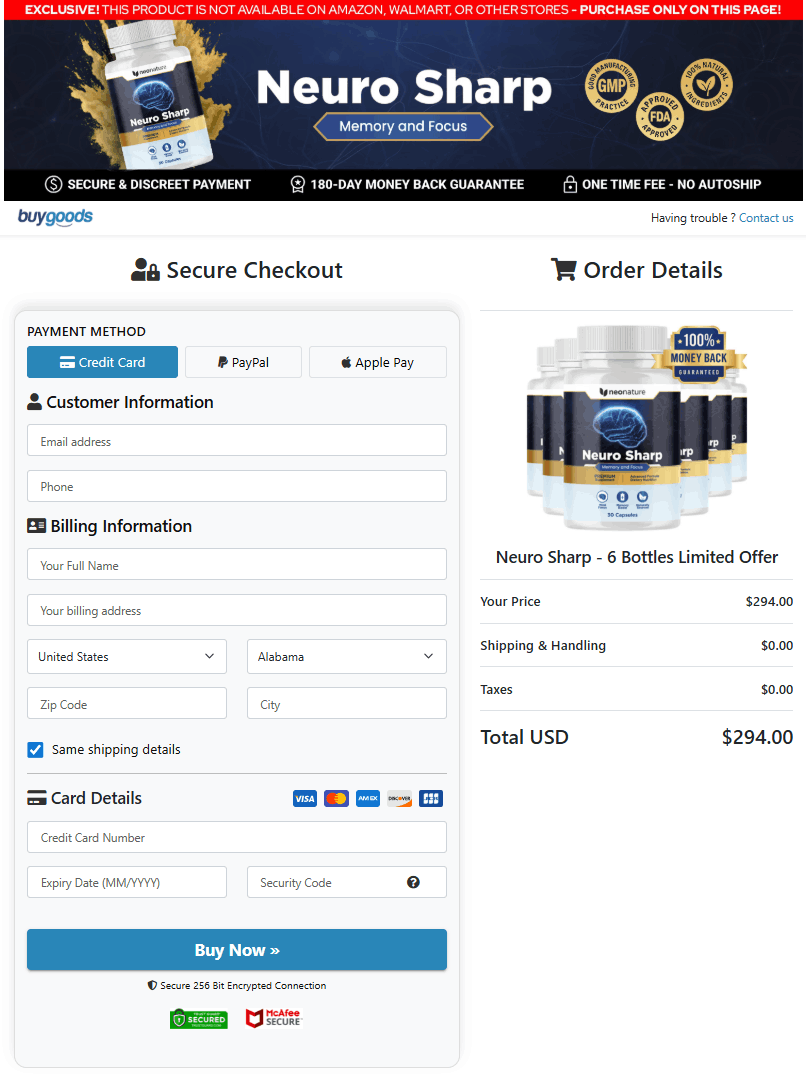Click the Neuro Sharp six-bottle product image
806x1079 pixels.
pos(637,428)
